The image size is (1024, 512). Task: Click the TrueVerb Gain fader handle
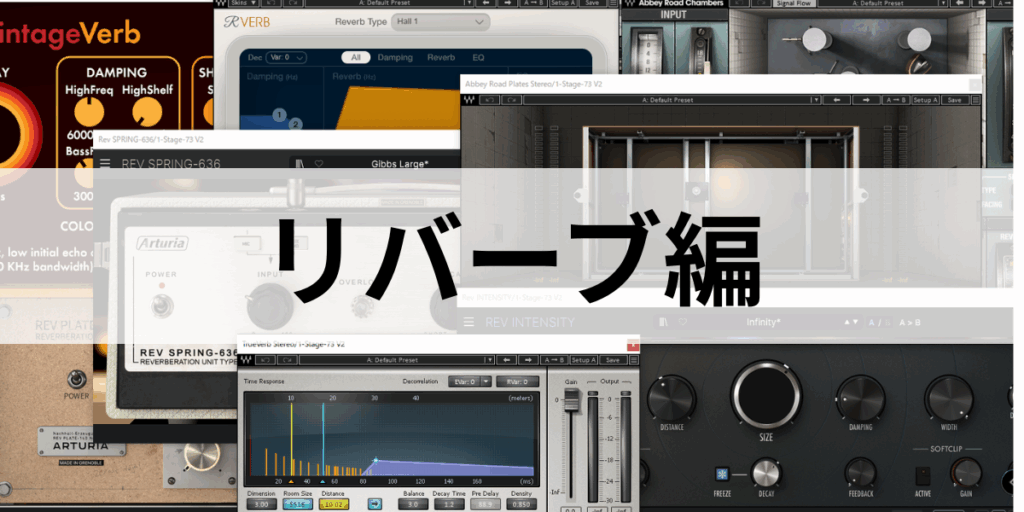572,400
